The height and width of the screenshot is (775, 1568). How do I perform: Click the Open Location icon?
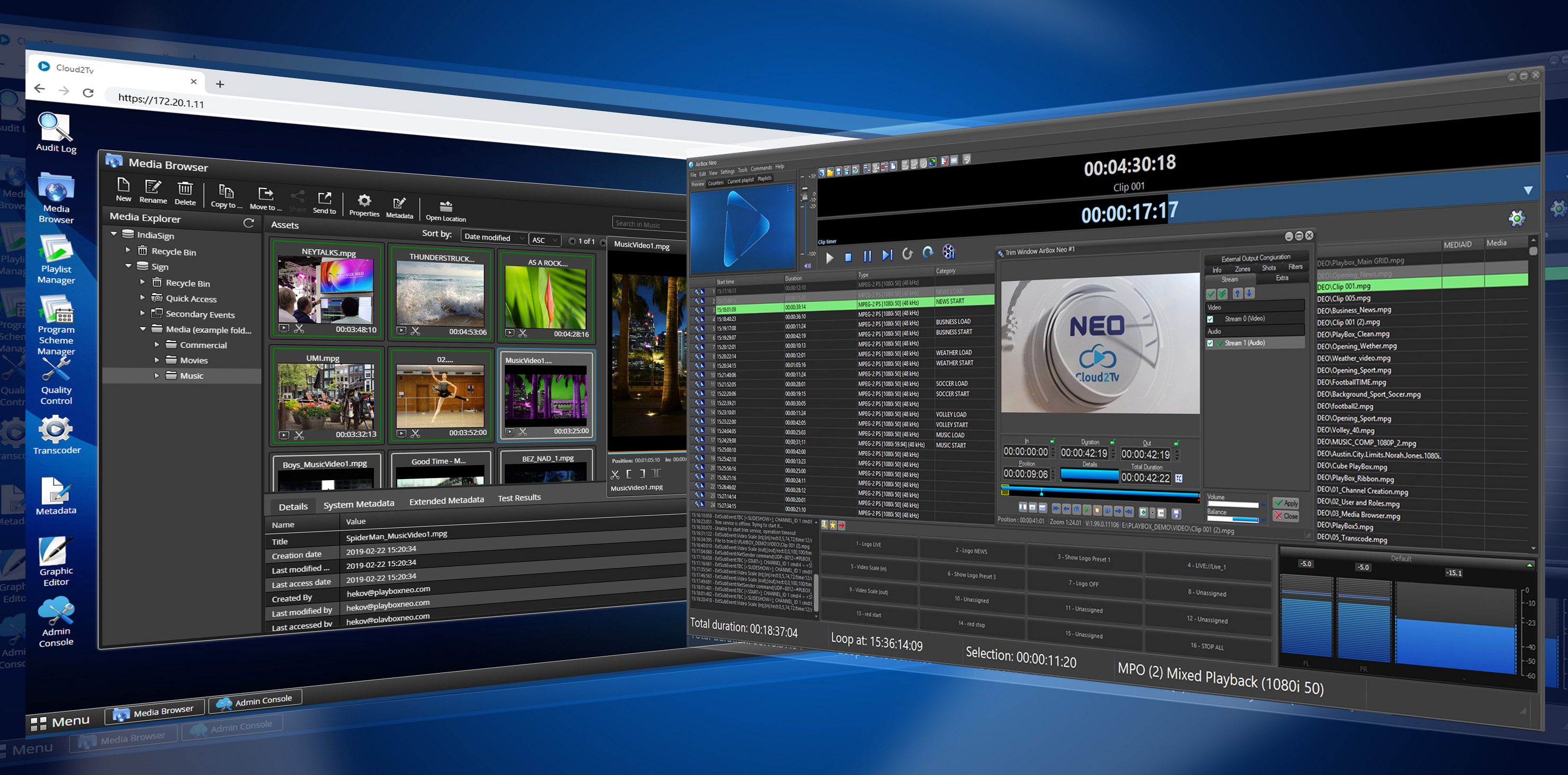coord(446,208)
